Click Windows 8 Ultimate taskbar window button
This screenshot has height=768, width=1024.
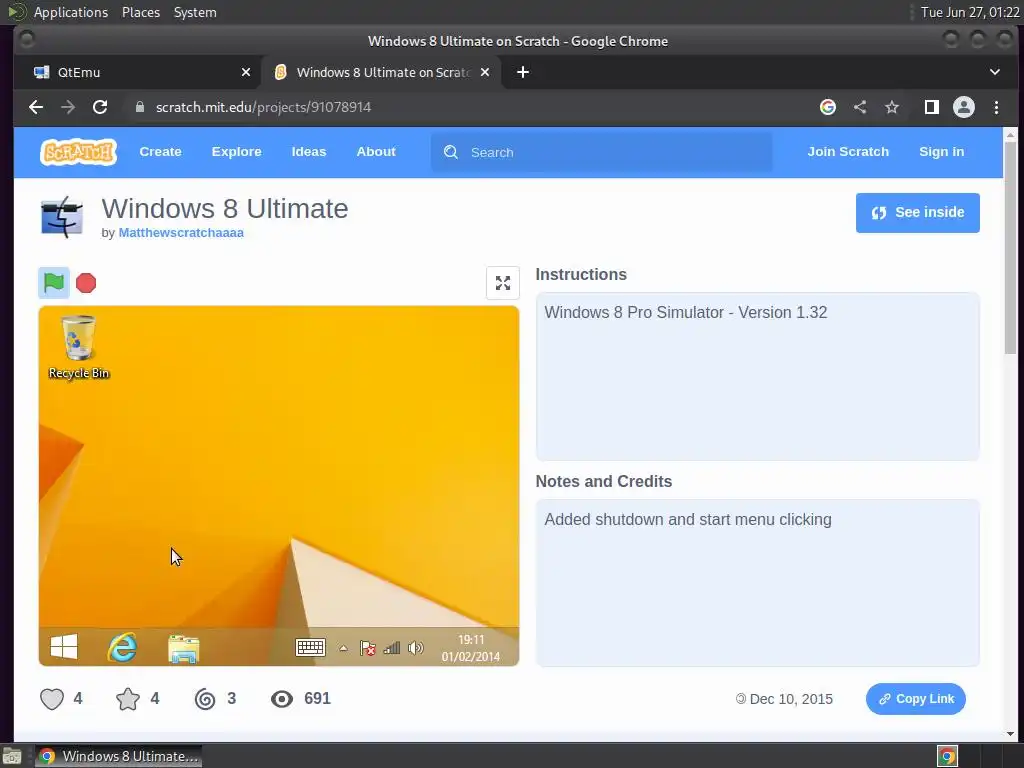coord(118,756)
